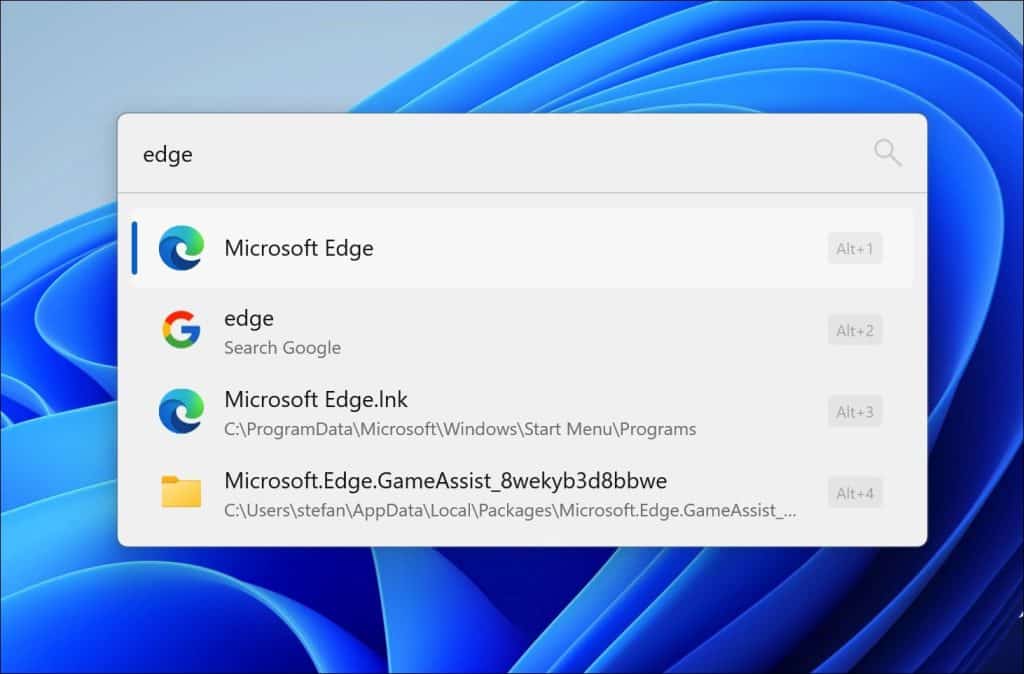Image resolution: width=1024 pixels, height=674 pixels.
Task: Click the Alt+3 shortcut badge
Action: point(855,411)
